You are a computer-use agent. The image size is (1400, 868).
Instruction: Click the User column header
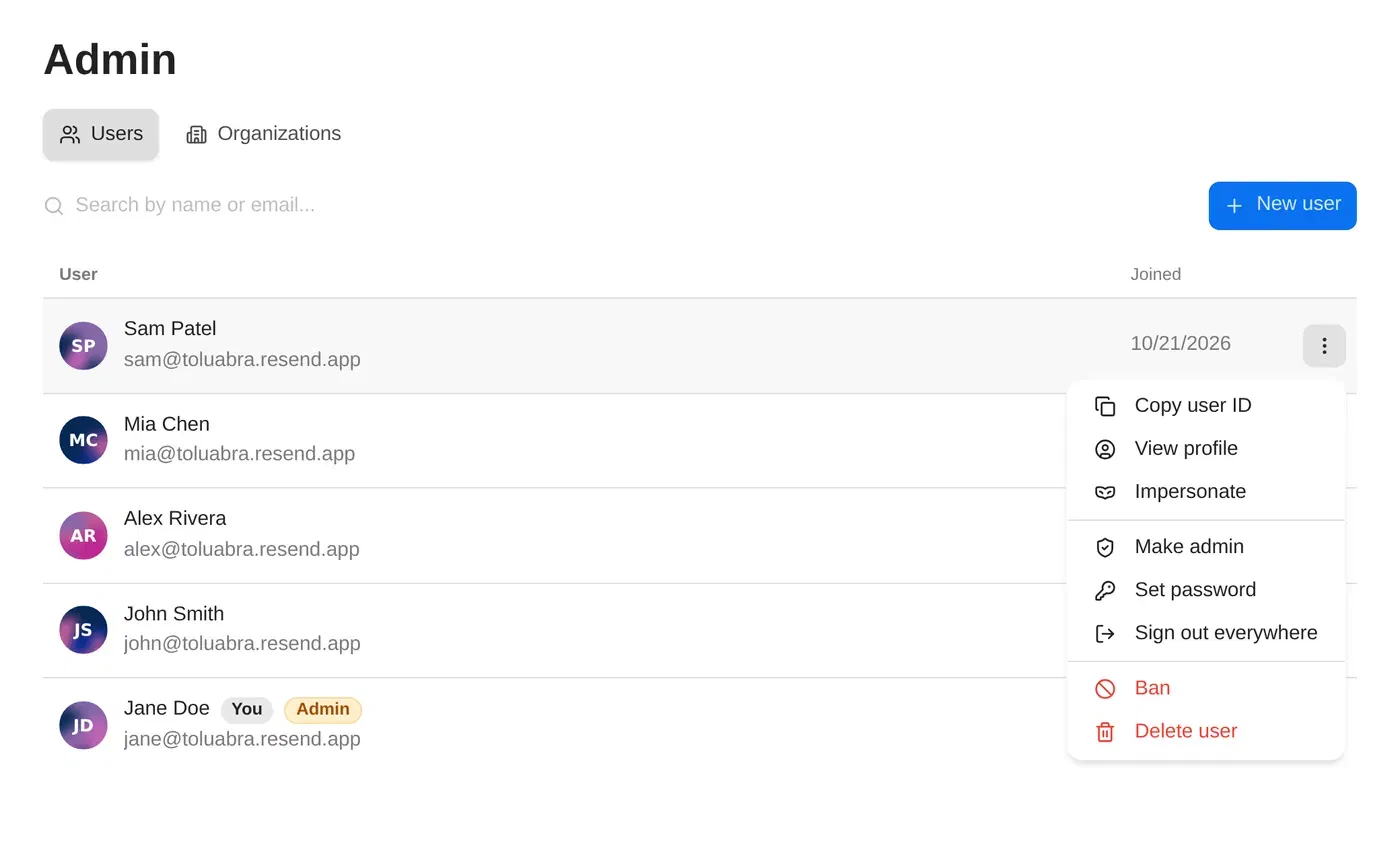(78, 274)
